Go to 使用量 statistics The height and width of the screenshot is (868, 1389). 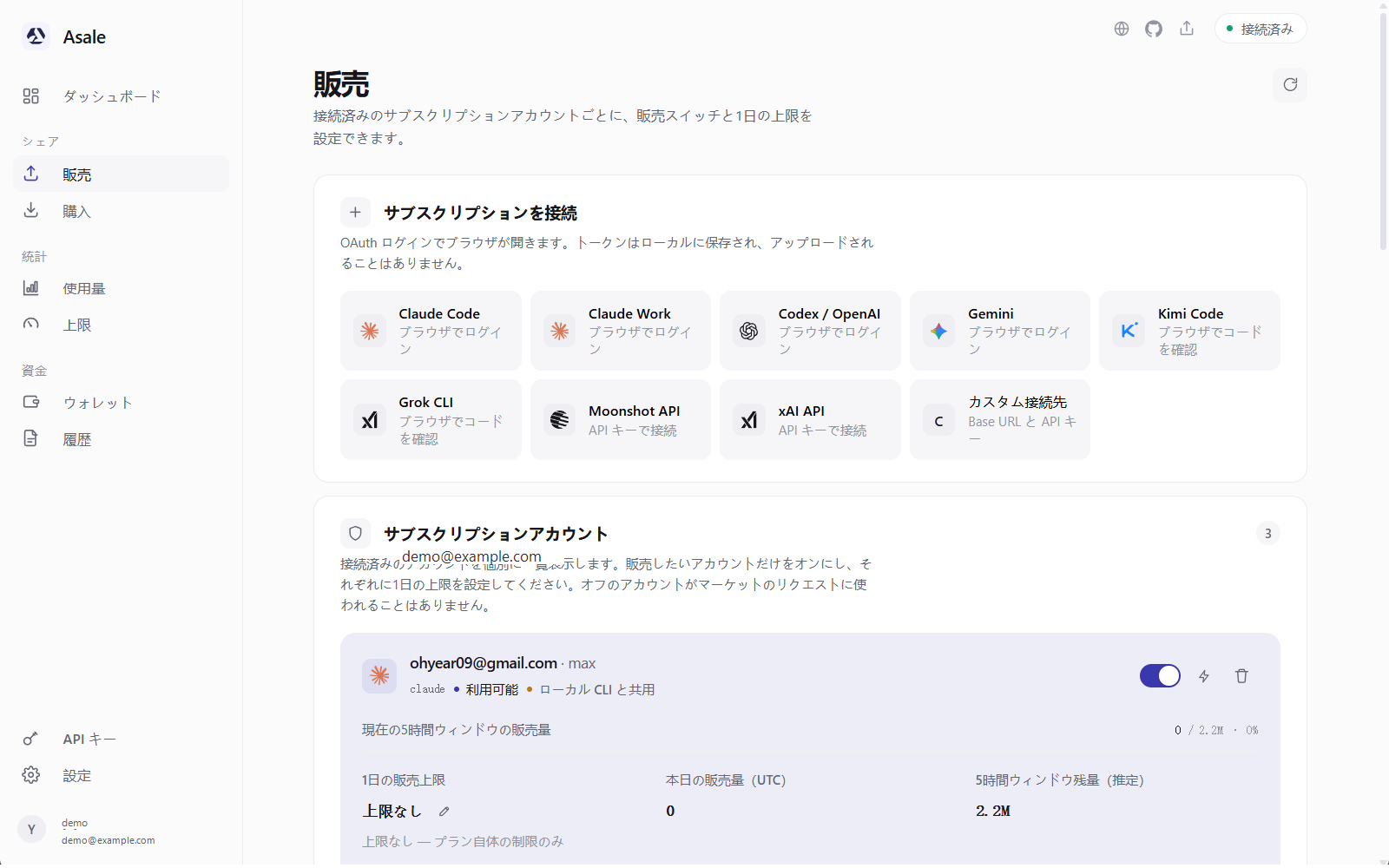coord(121,288)
